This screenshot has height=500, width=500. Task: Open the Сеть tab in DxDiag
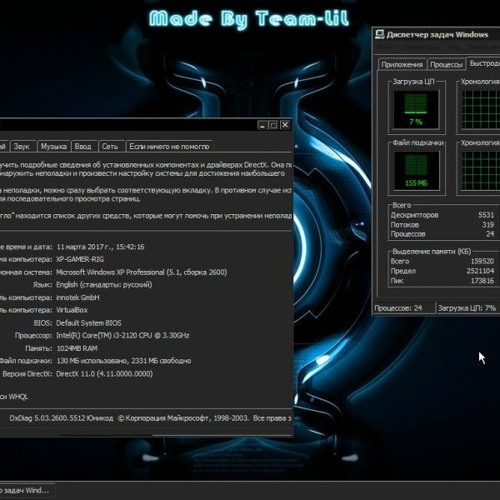pos(111,146)
